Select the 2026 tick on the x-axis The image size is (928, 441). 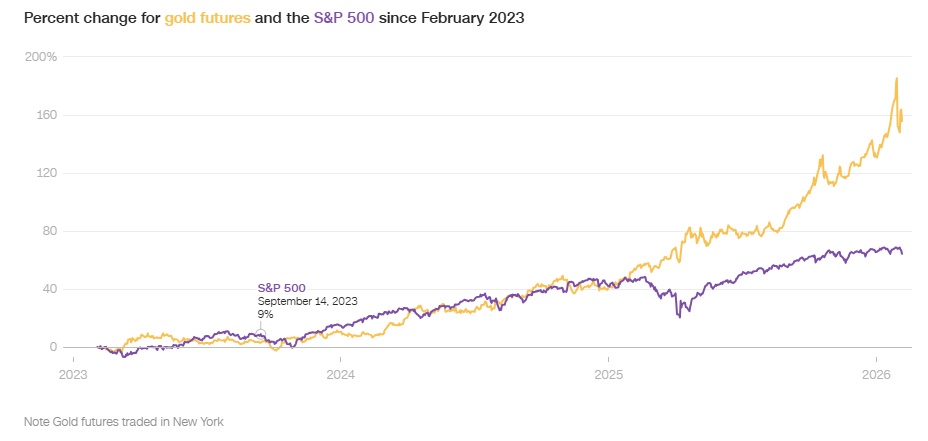876,375
